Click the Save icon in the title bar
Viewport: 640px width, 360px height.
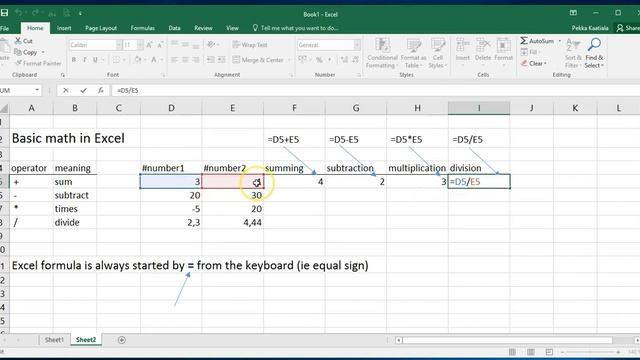coord(4,13)
